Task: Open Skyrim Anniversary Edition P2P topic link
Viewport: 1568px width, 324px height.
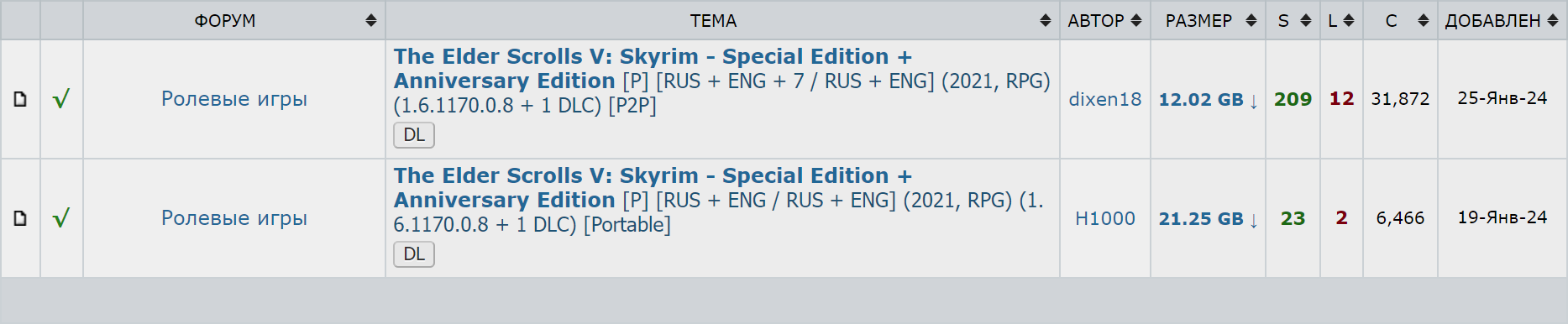Action: click(x=653, y=69)
